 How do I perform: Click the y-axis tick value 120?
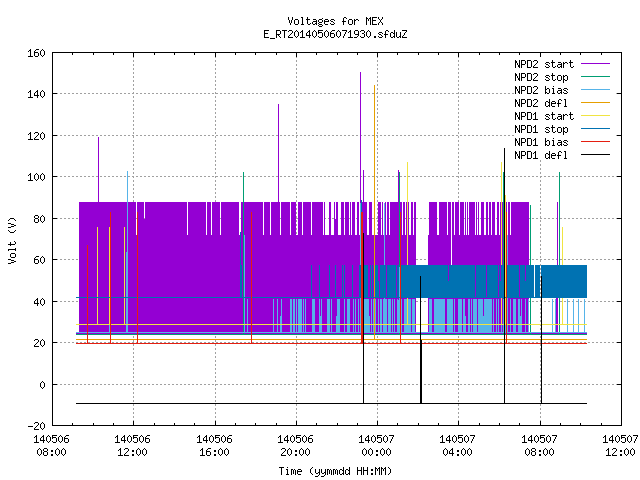click(x=36, y=136)
